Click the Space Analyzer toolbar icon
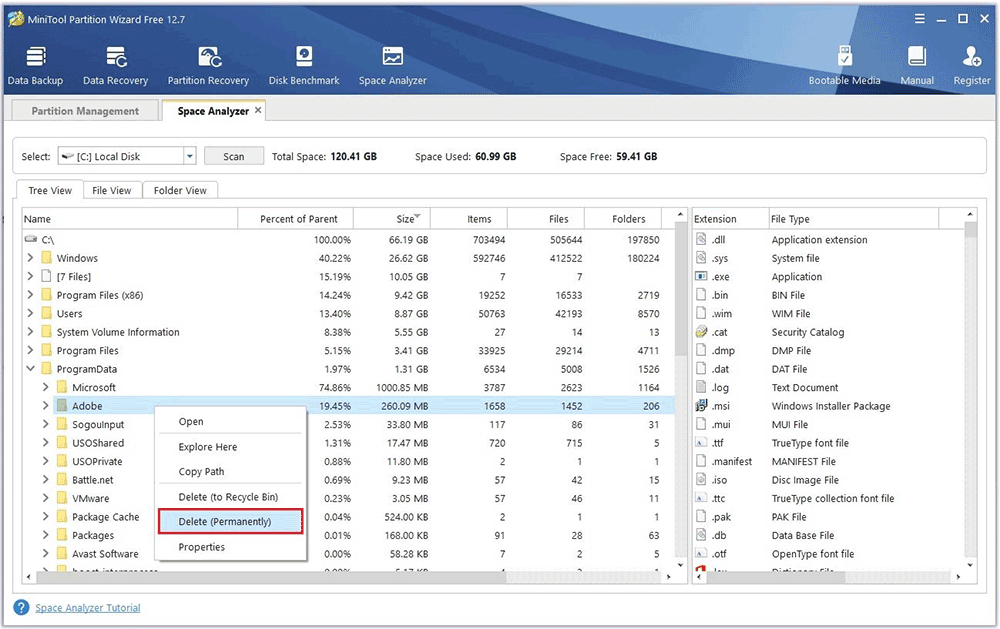The width and height of the screenshot is (1000, 629). coord(392,65)
